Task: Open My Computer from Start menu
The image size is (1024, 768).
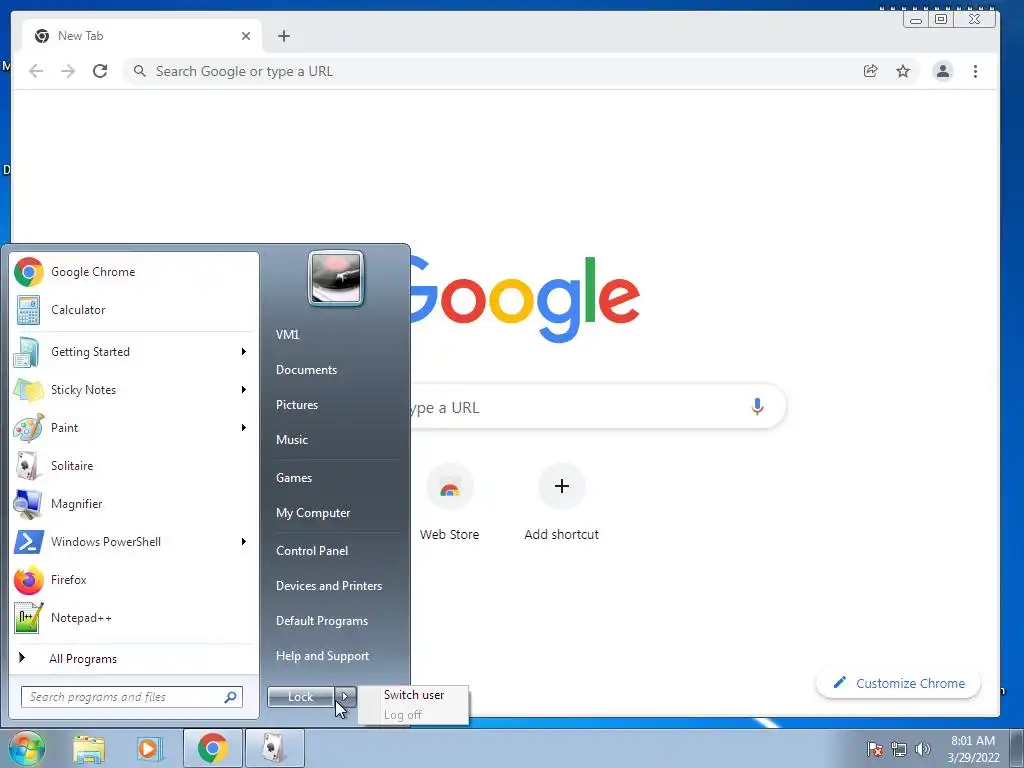Action: coord(313,513)
